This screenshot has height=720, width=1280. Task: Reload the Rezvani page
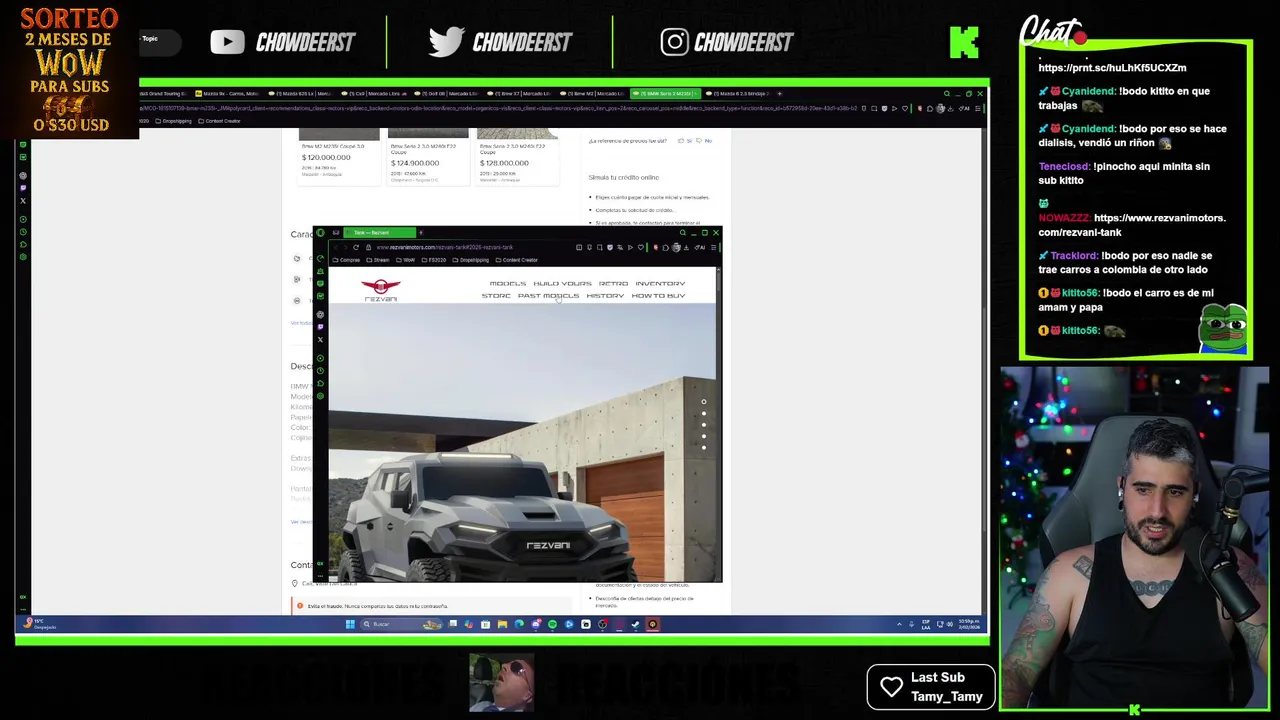pos(356,247)
